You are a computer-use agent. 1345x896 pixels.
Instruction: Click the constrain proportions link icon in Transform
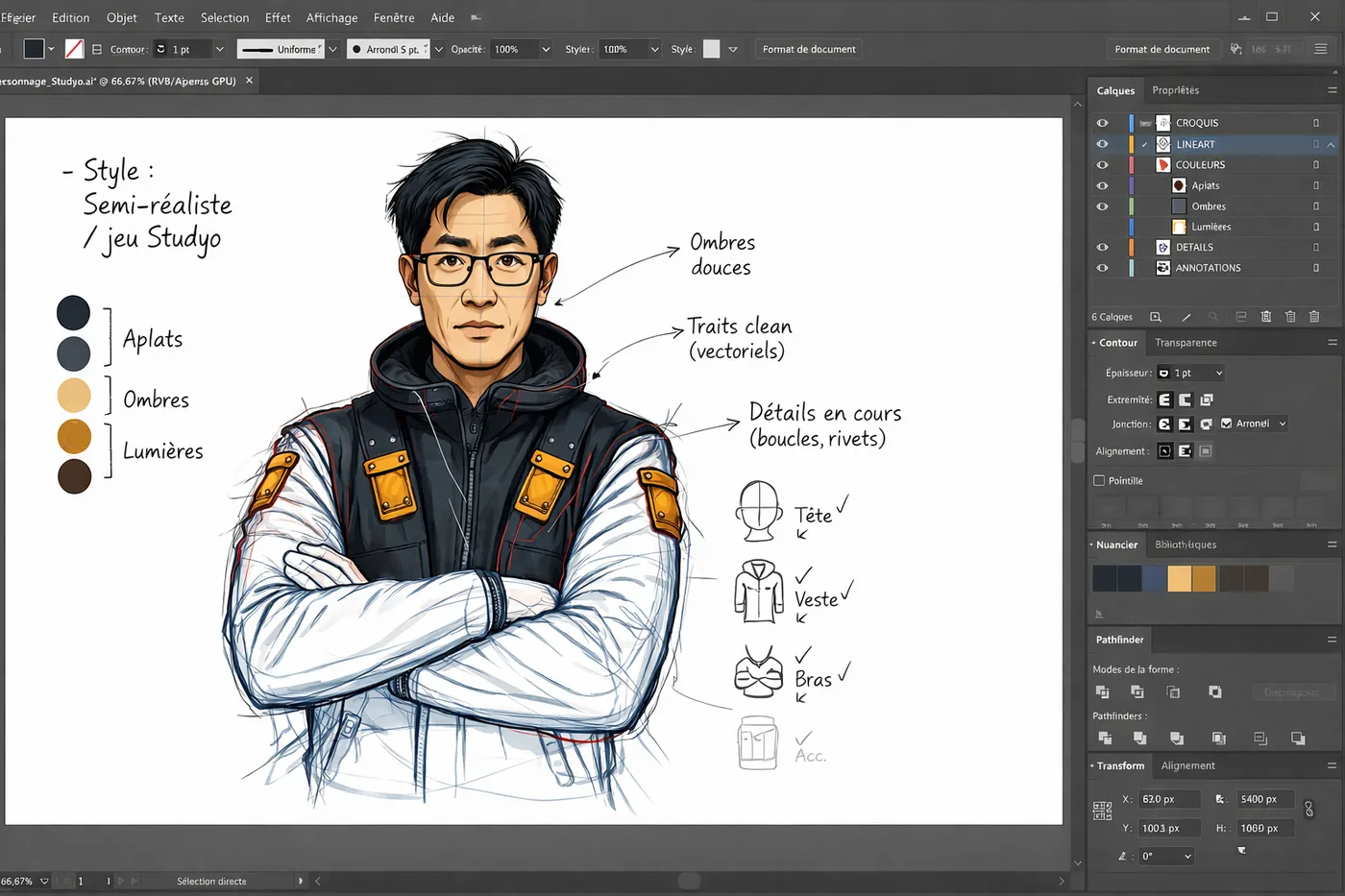tap(1308, 810)
